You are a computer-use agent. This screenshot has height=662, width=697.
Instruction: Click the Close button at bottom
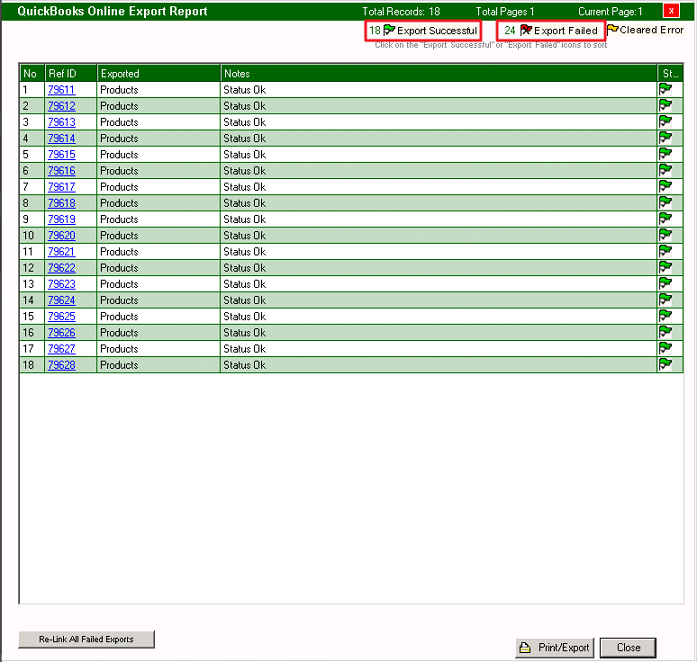628,647
